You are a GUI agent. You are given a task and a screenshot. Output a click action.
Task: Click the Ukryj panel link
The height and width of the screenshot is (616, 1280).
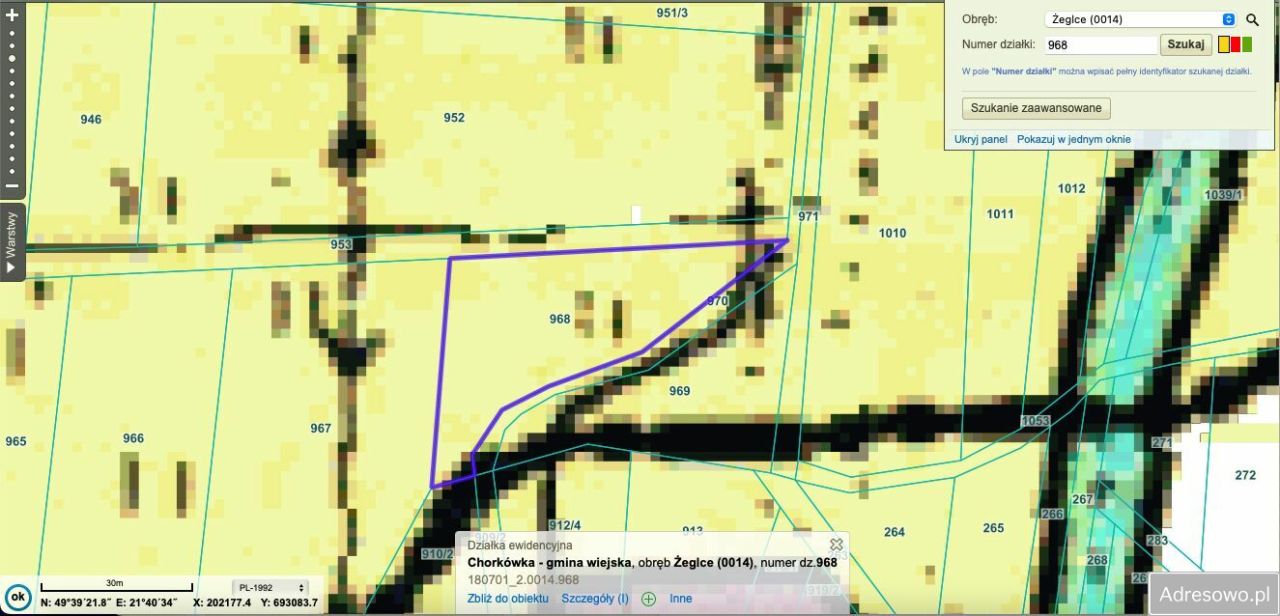(x=980, y=139)
